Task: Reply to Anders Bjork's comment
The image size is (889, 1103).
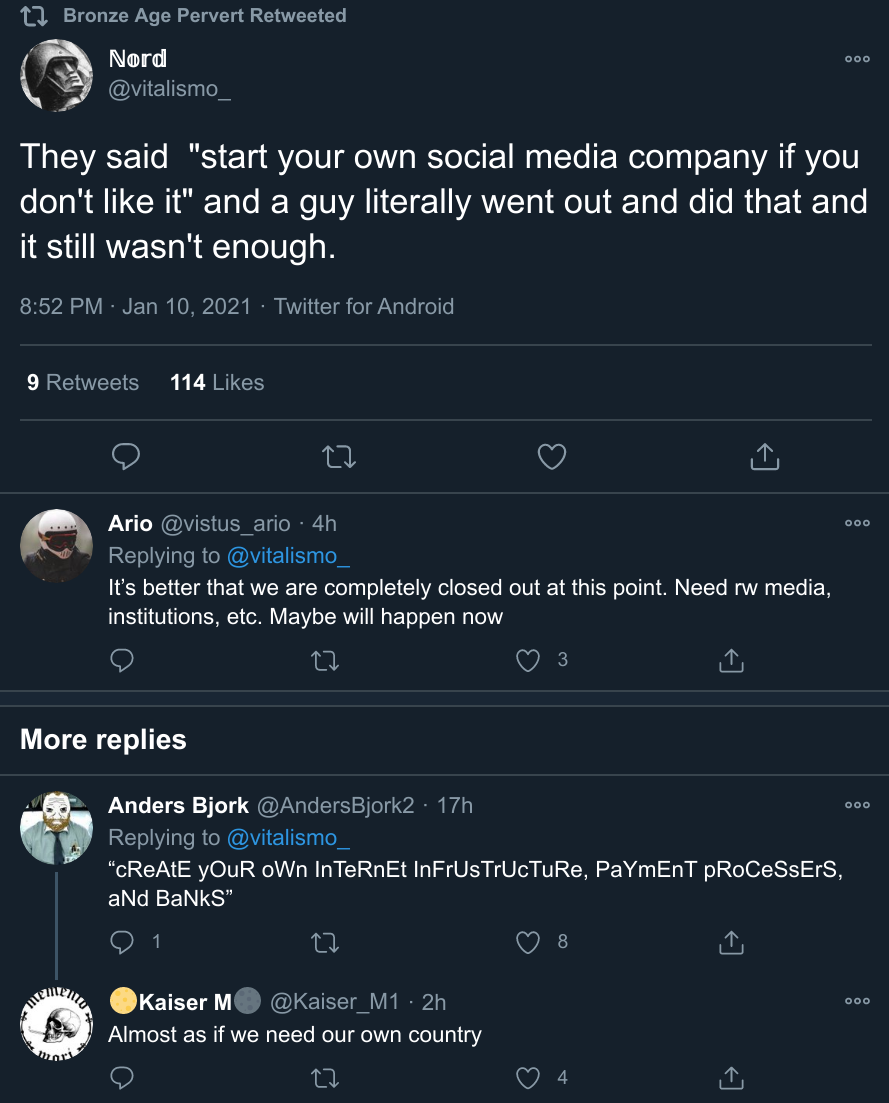Action: pyautogui.click(x=122, y=941)
